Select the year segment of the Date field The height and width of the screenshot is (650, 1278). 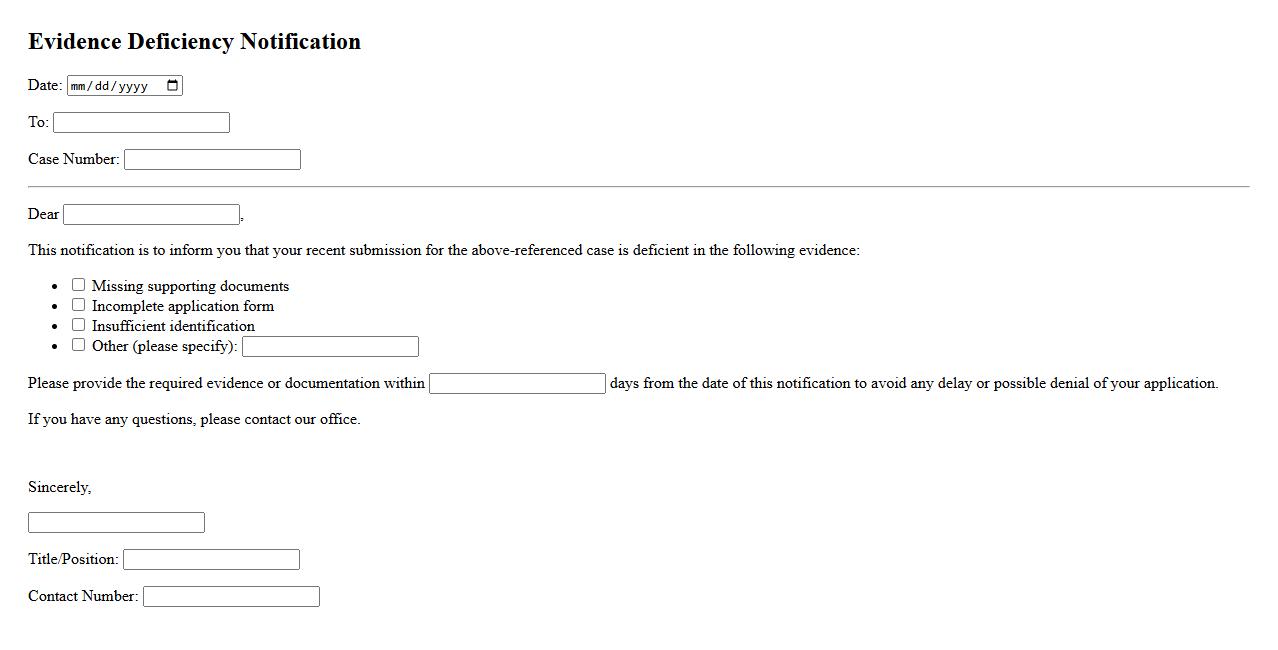(132, 86)
